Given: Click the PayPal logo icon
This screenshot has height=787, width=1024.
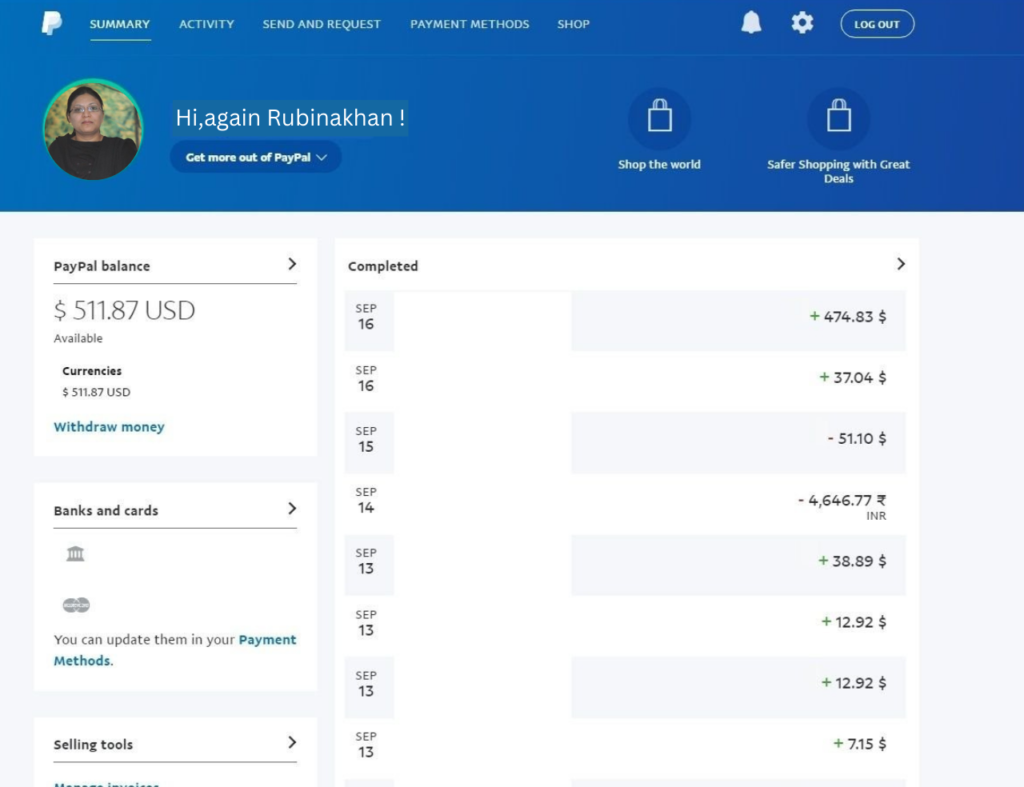Looking at the screenshot, I should (x=52, y=23).
